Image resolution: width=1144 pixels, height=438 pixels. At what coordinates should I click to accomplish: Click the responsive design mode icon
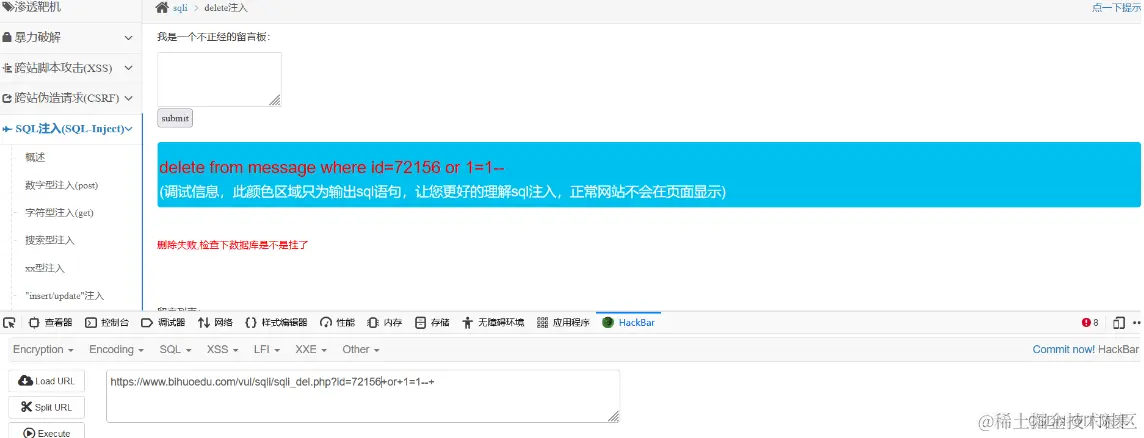coord(1118,323)
